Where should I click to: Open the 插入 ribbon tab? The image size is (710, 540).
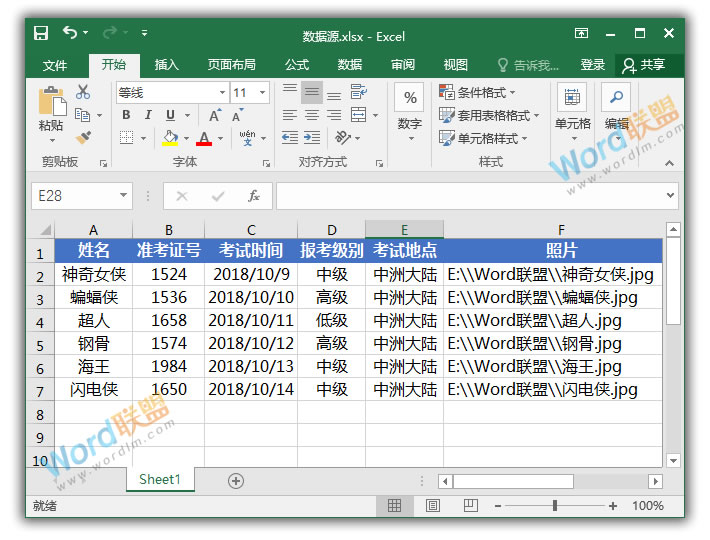point(166,65)
